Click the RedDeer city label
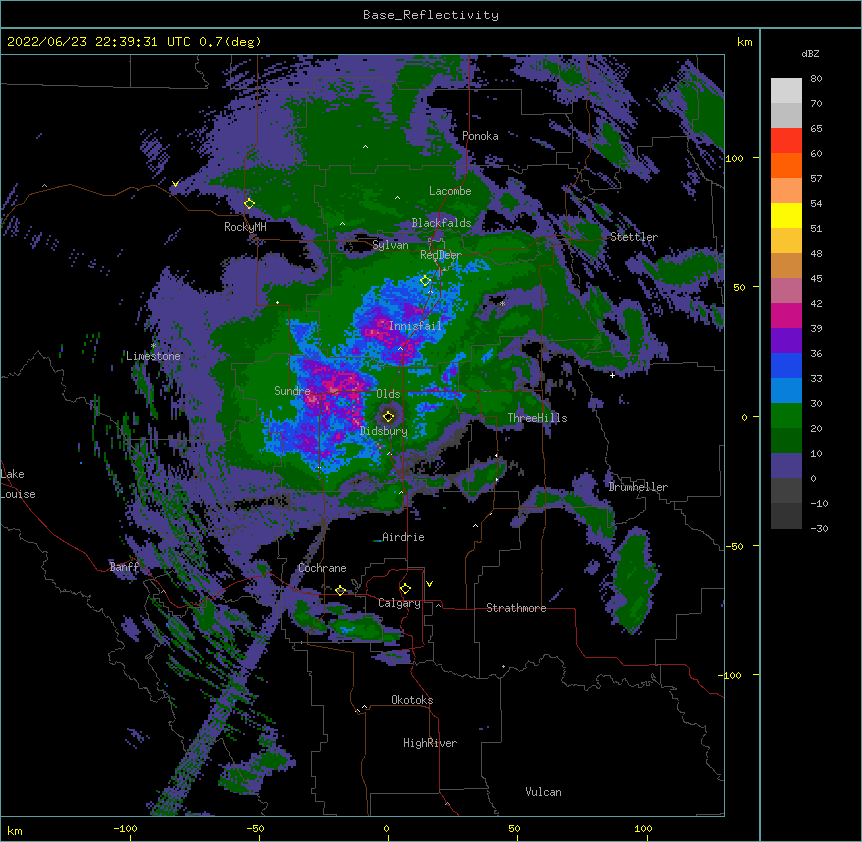Image resolution: width=862 pixels, height=842 pixels. click(x=440, y=255)
